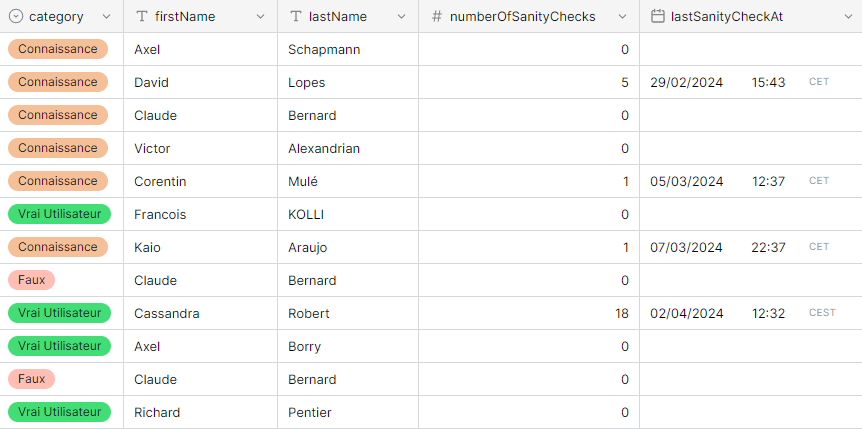Select the last name cell Alexandrian
The width and height of the screenshot is (862, 429).
(323, 148)
